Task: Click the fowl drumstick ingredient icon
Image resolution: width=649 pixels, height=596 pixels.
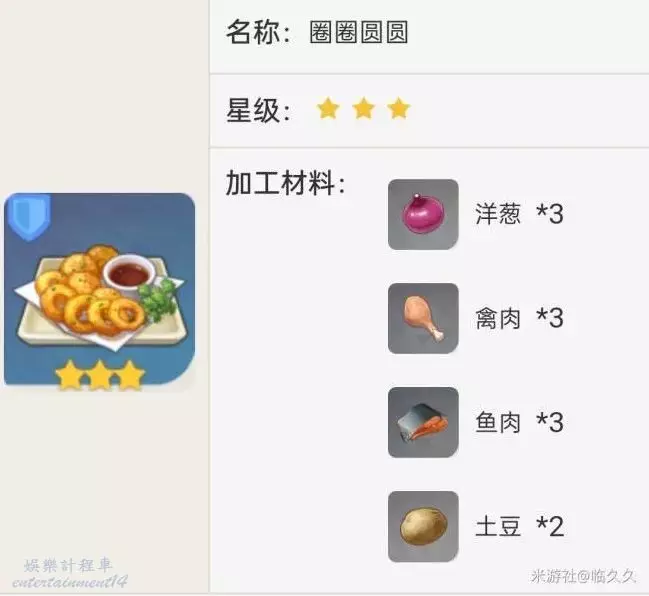Action: pyautogui.click(x=423, y=318)
